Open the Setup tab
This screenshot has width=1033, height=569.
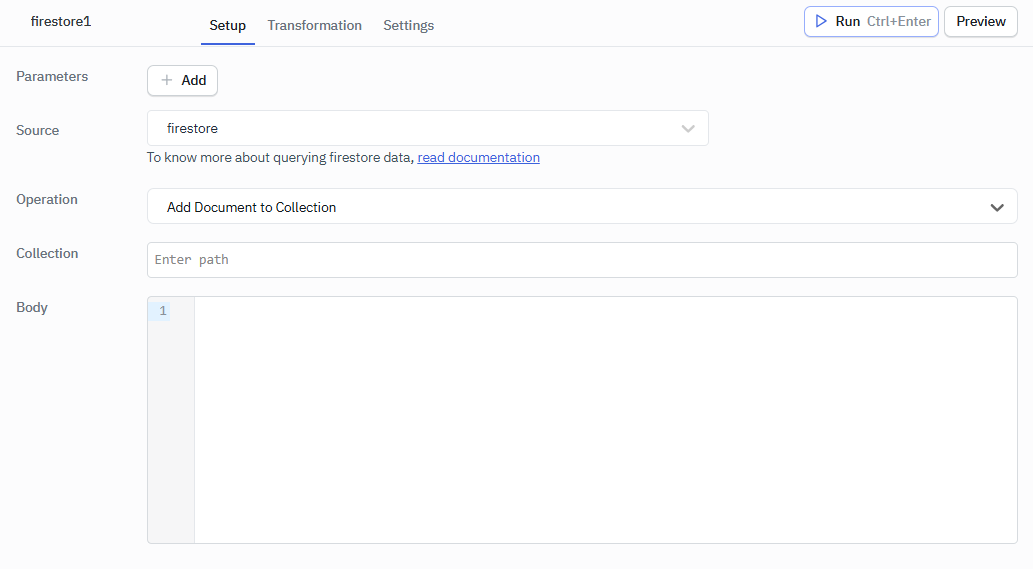pyautogui.click(x=227, y=25)
